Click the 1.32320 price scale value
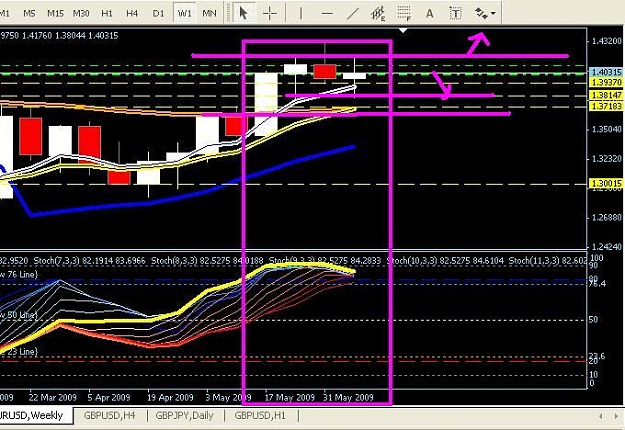 pyautogui.click(x=607, y=159)
